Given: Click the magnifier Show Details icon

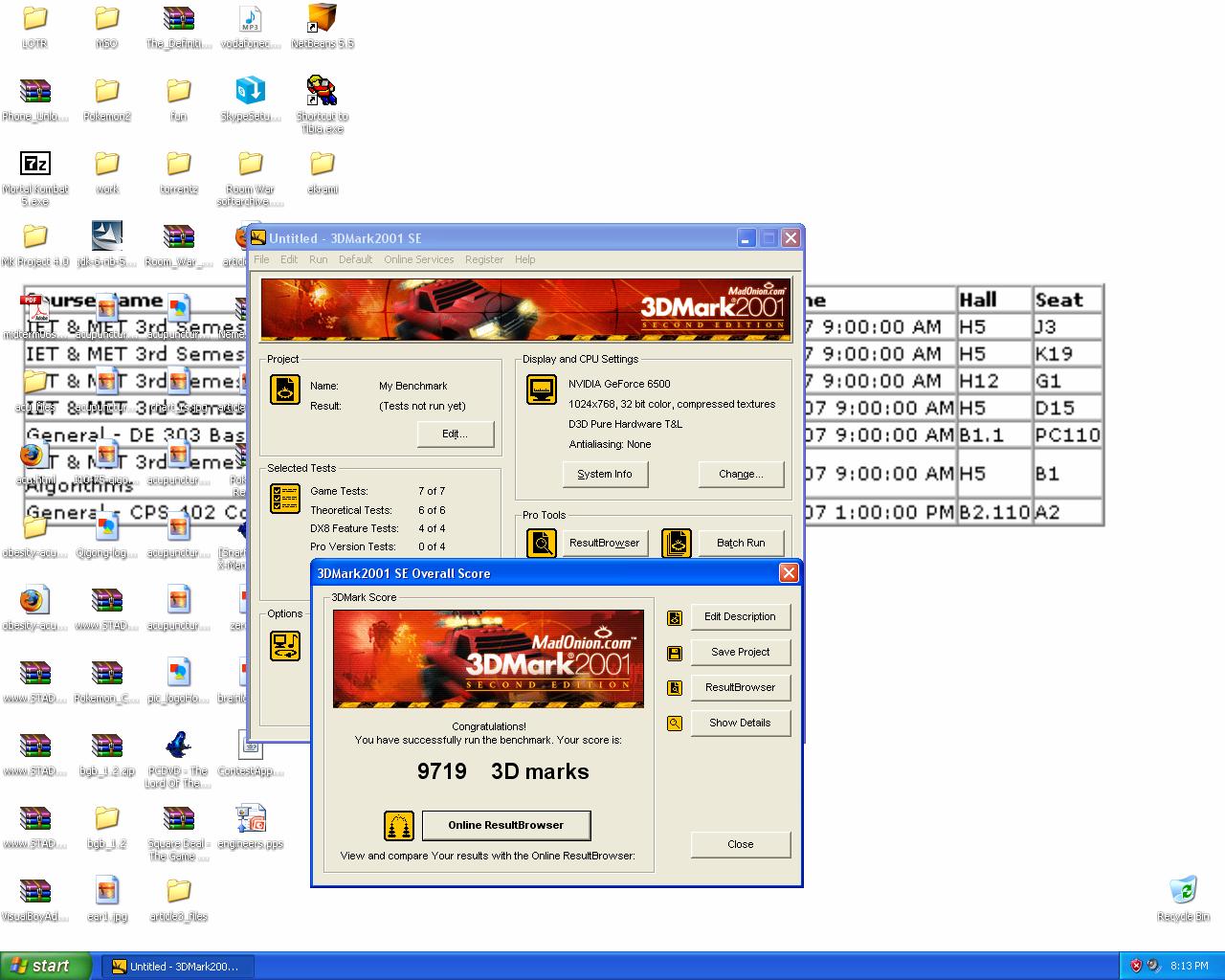Looking at the screenshot, I should [675, 724].
